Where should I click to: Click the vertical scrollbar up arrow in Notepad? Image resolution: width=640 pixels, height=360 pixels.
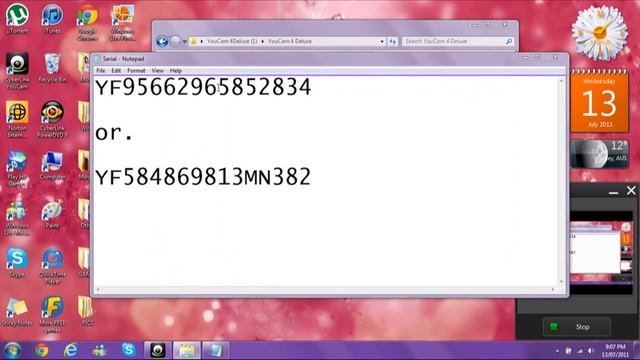tap(561, 81)
